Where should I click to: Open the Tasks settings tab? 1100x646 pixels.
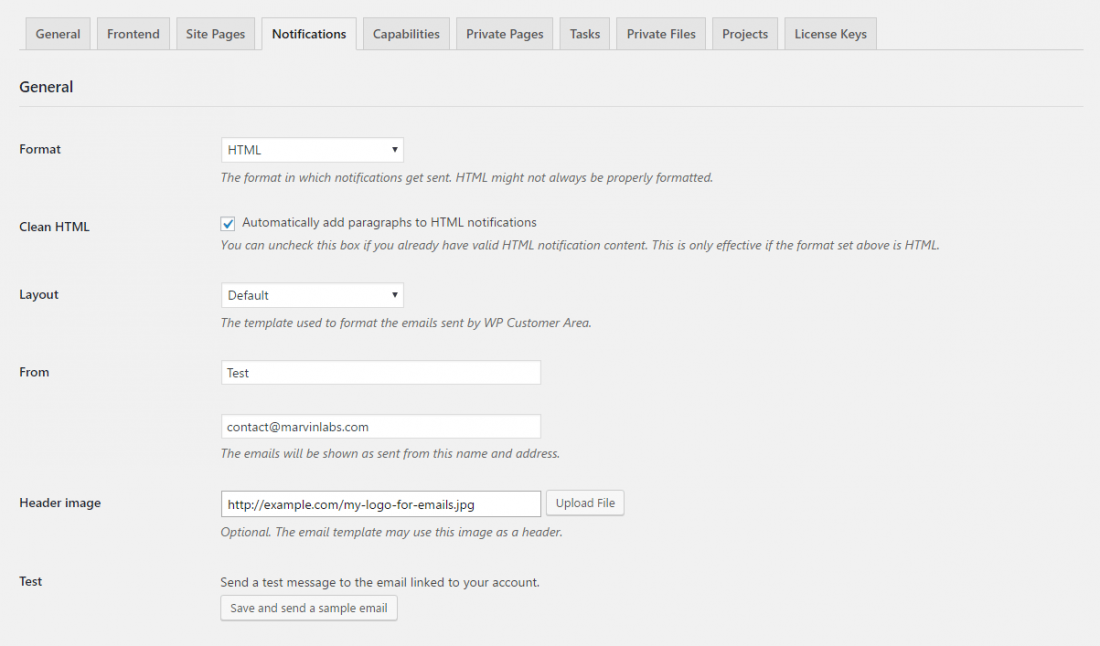[584, 33]
